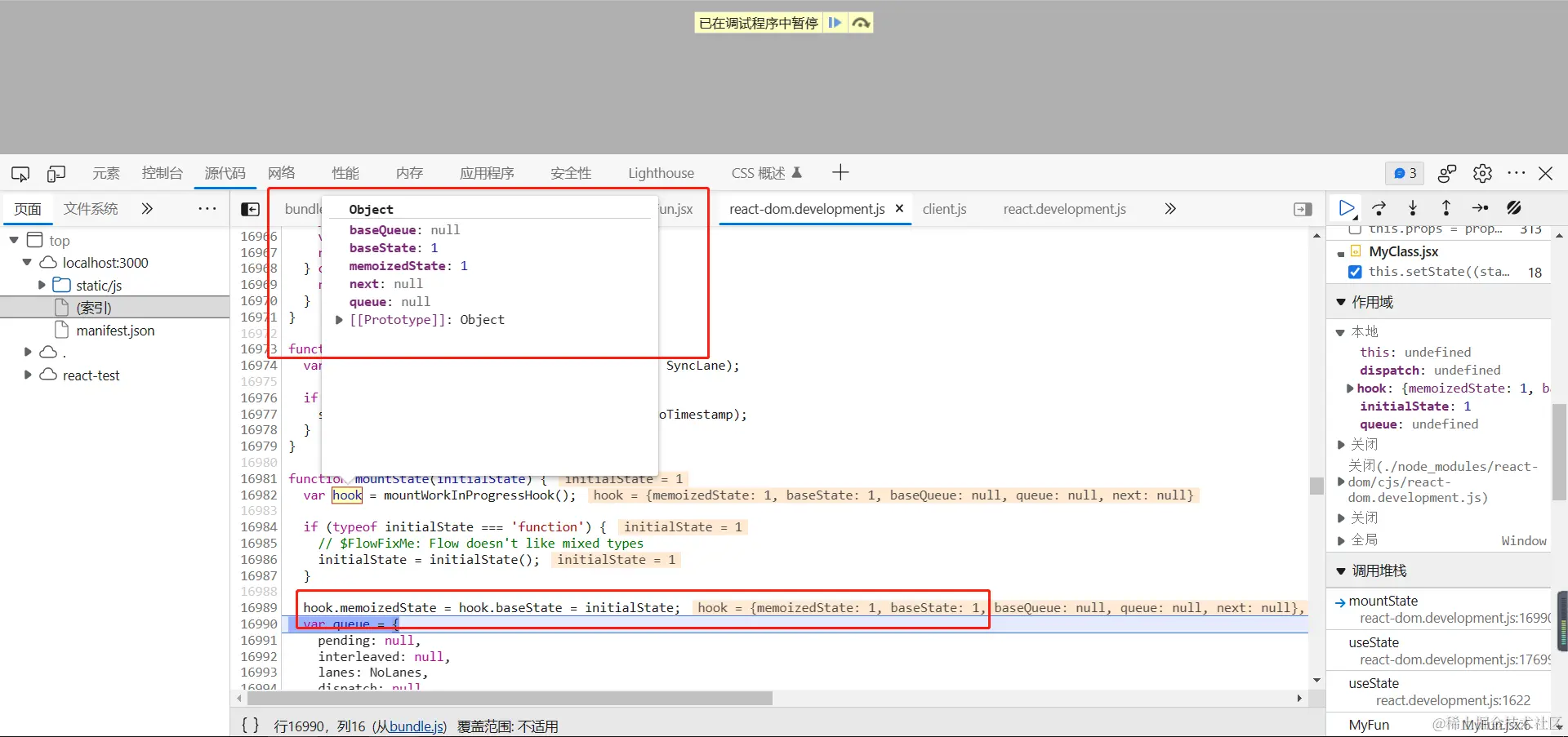Resume script execution from paused banner
1568x737 pixels.
[x=835, y=23]
